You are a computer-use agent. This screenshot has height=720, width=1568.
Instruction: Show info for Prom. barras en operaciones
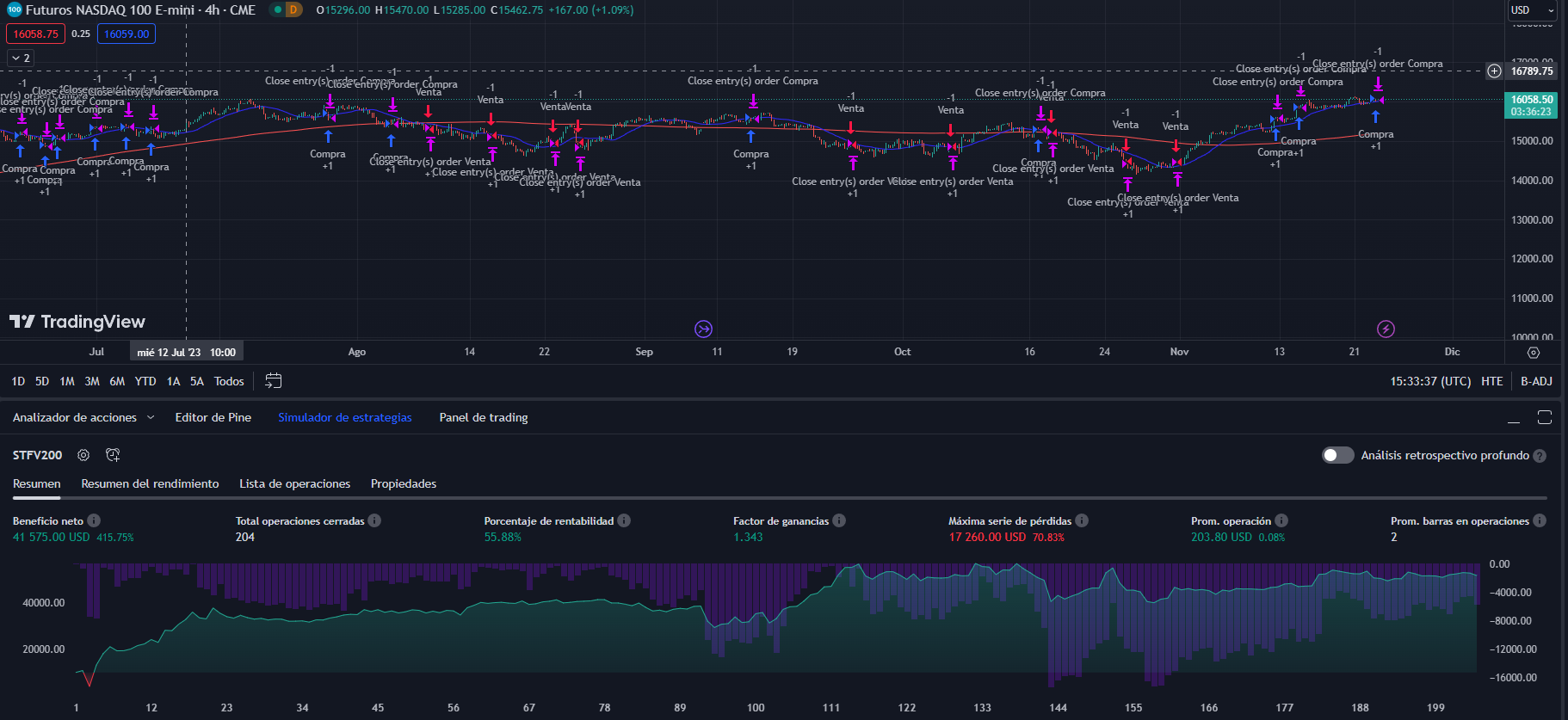pyautogui.click(x=1540, y=520)
